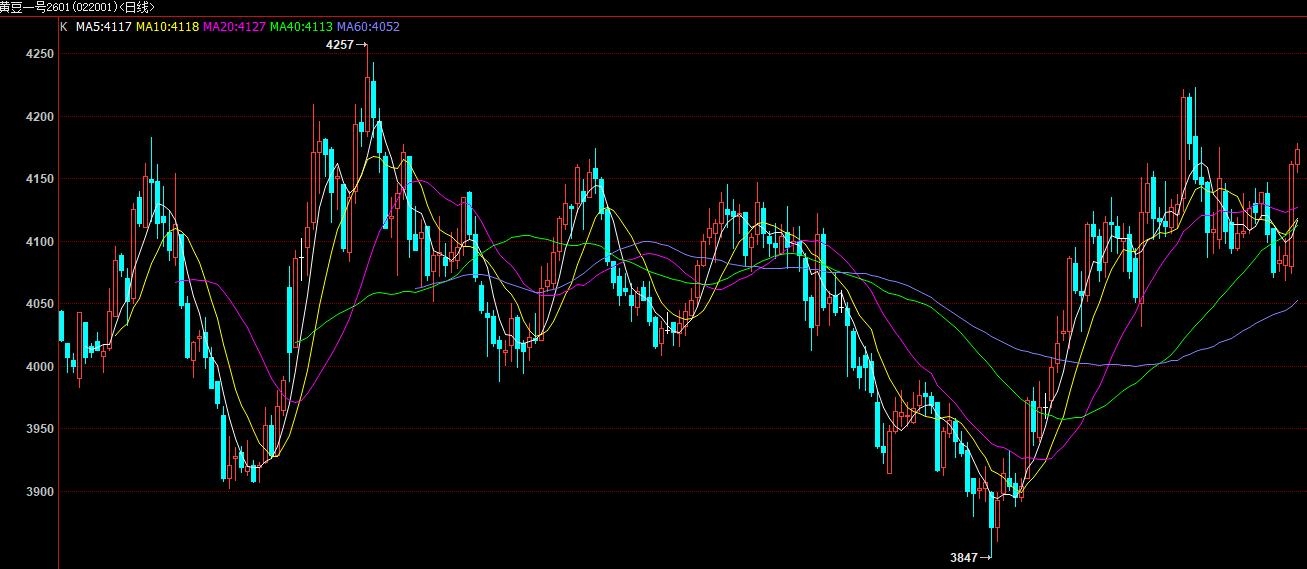Click the candlestick at the 4257 peak

(366, 80)
